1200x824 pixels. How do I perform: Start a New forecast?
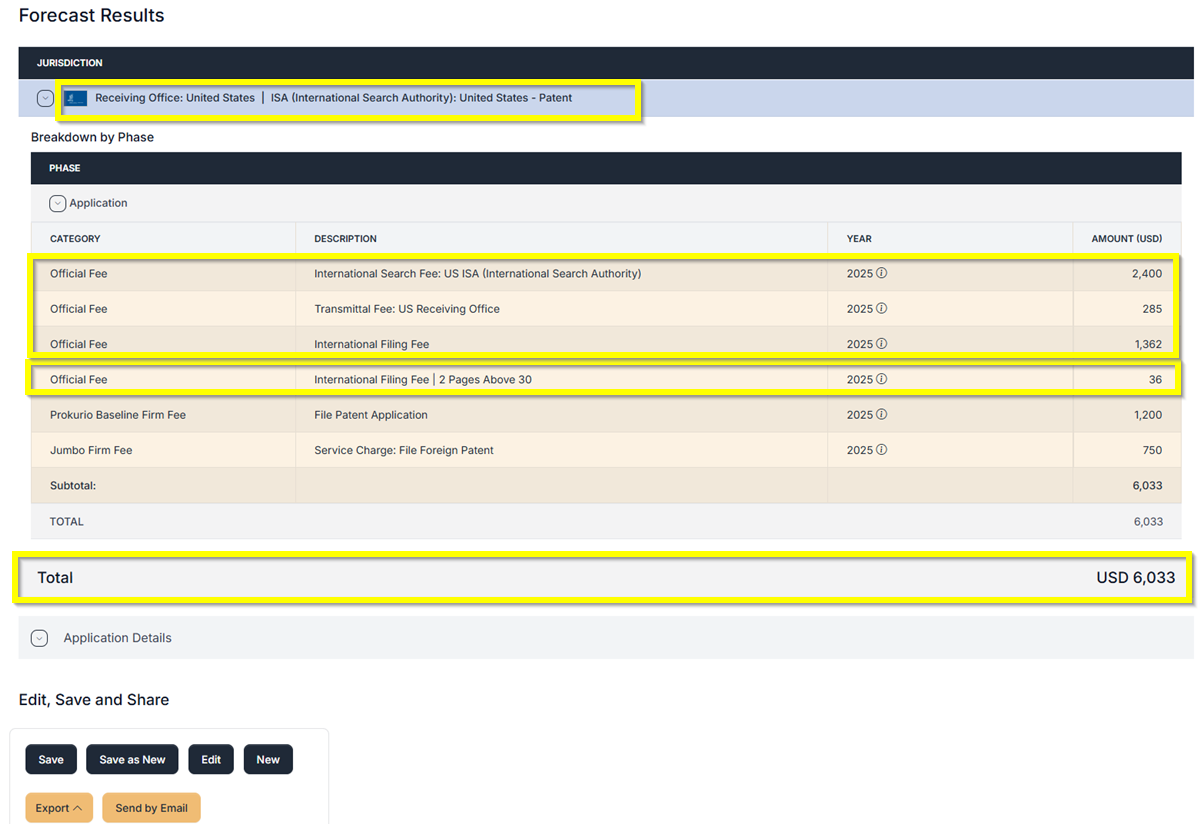(268, 759)
